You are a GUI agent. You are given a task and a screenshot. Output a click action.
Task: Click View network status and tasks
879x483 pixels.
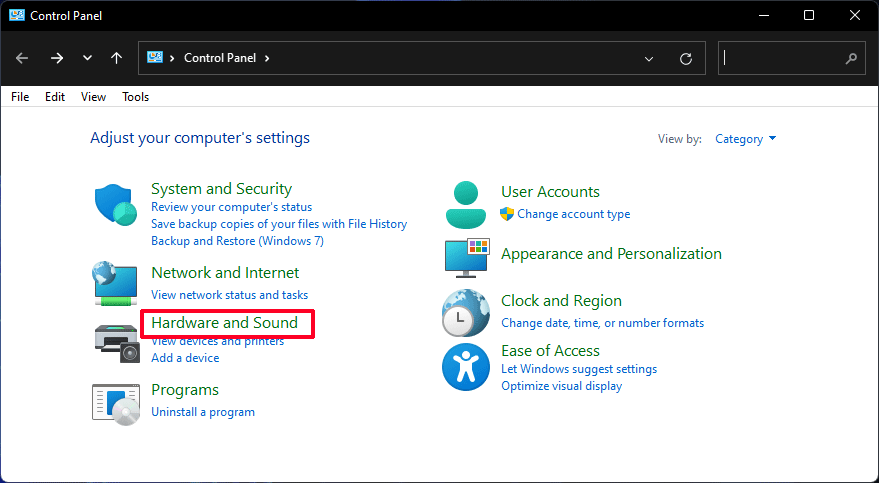230,295
